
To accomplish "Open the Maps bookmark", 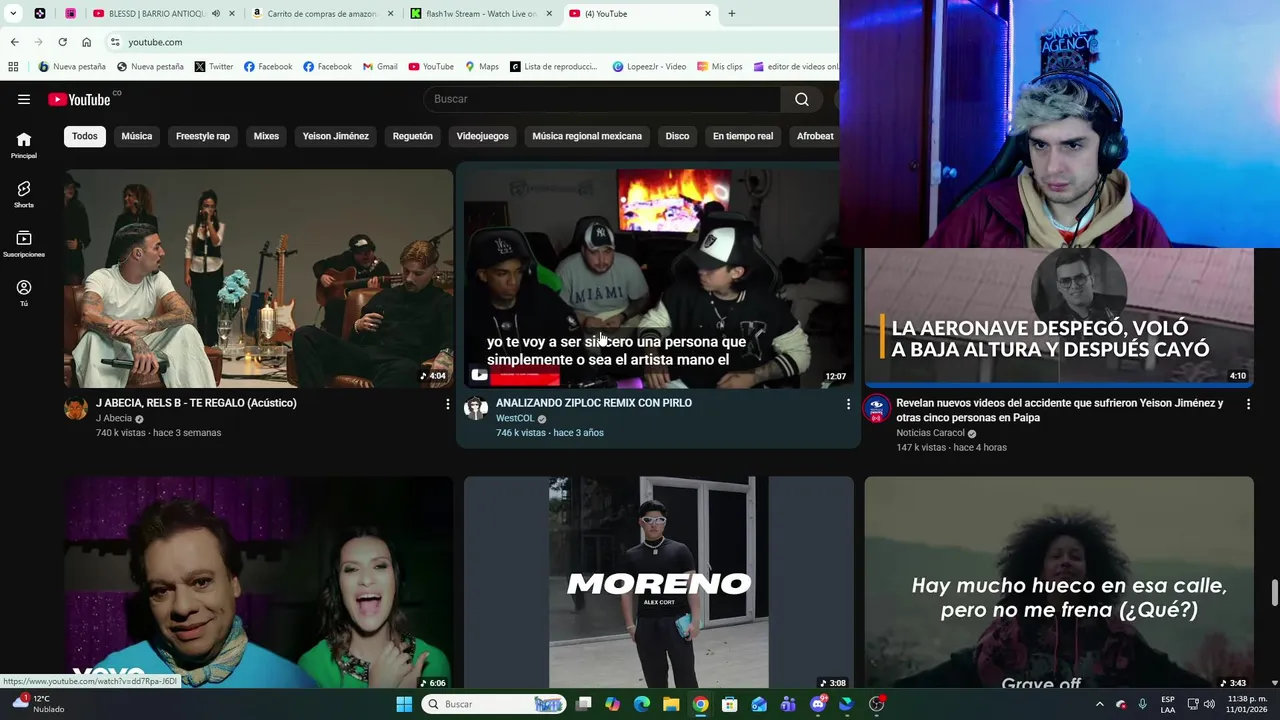I will tap(482, 67).
